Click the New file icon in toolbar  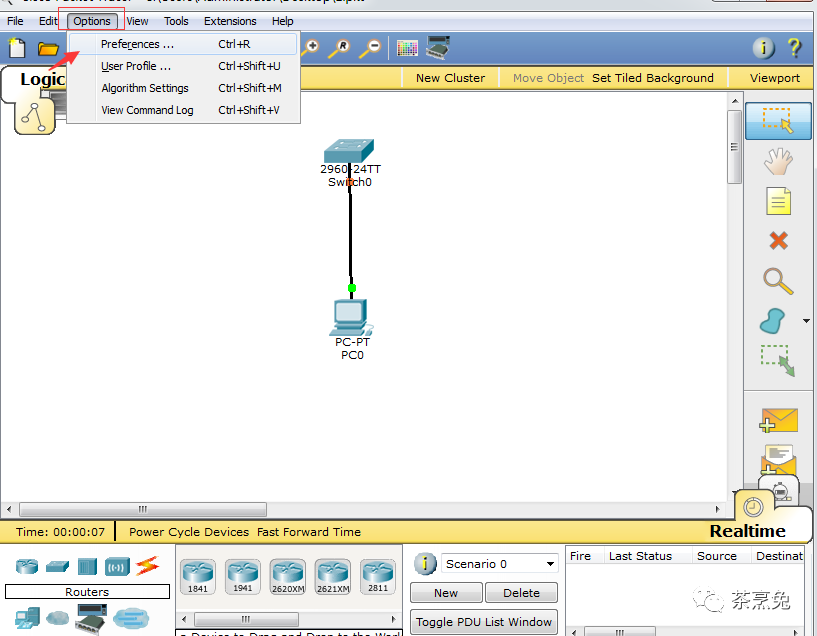[17, 48]
